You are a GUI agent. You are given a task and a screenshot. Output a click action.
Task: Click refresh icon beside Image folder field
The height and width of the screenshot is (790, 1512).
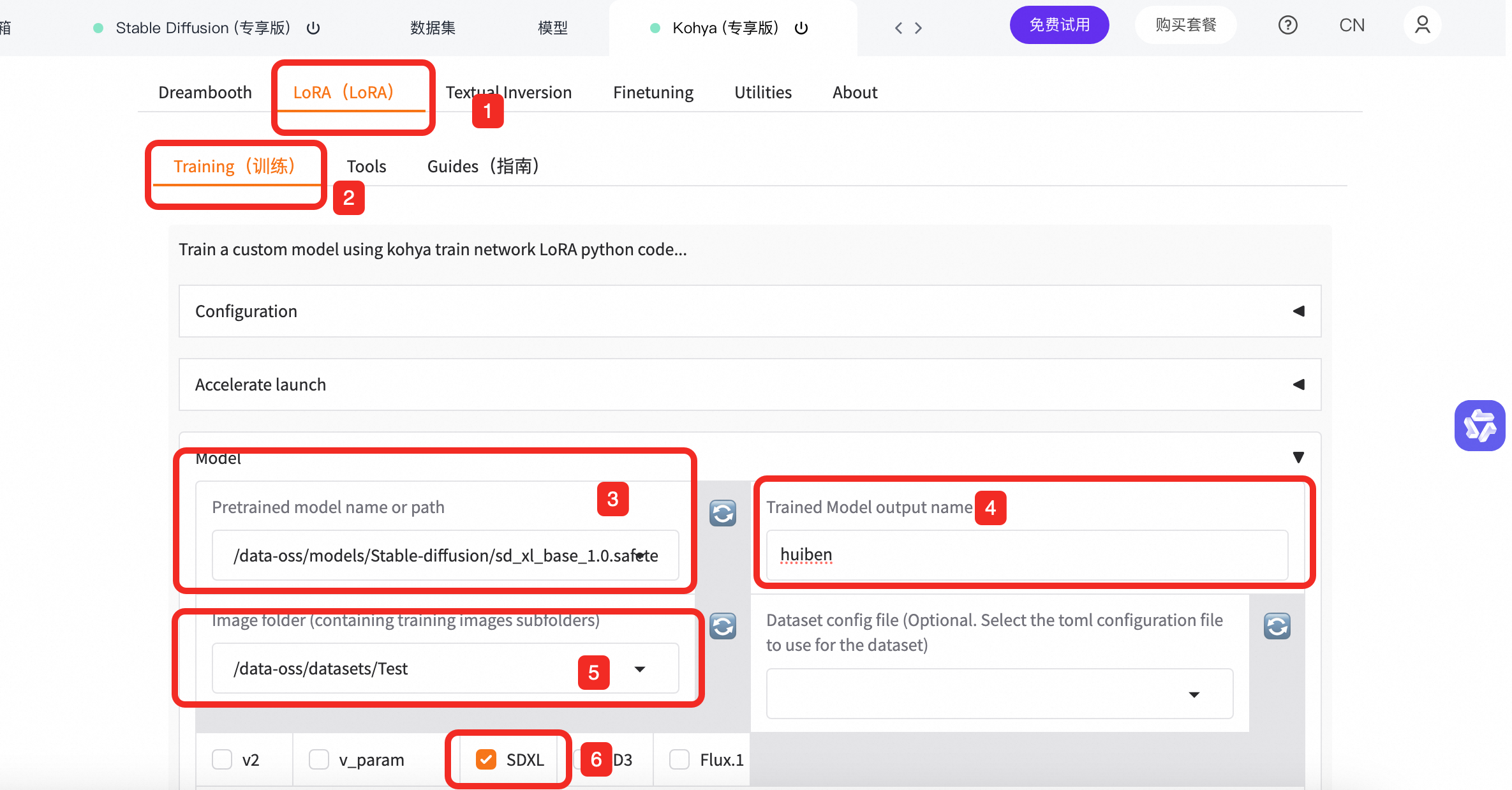[x=723, y=626]
